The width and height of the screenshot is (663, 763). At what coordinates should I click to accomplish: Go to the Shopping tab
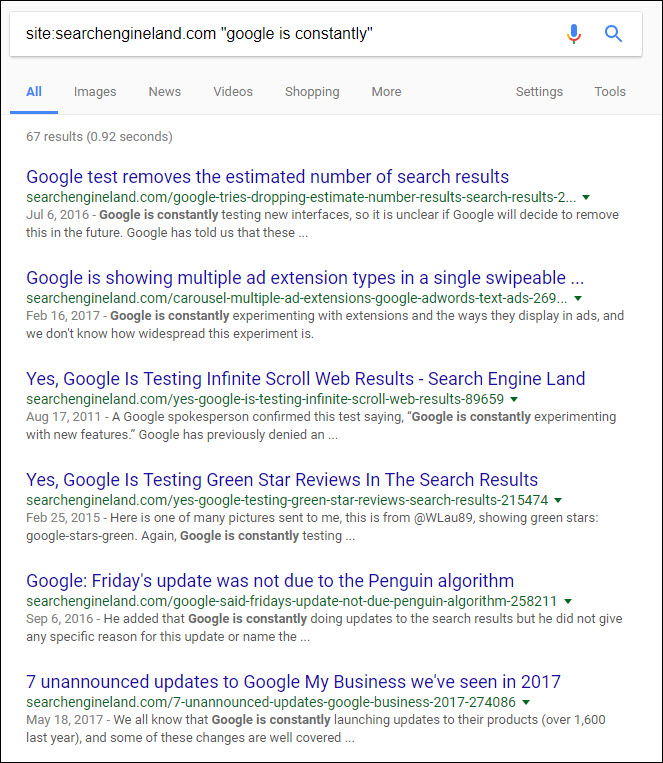(312, 92)
